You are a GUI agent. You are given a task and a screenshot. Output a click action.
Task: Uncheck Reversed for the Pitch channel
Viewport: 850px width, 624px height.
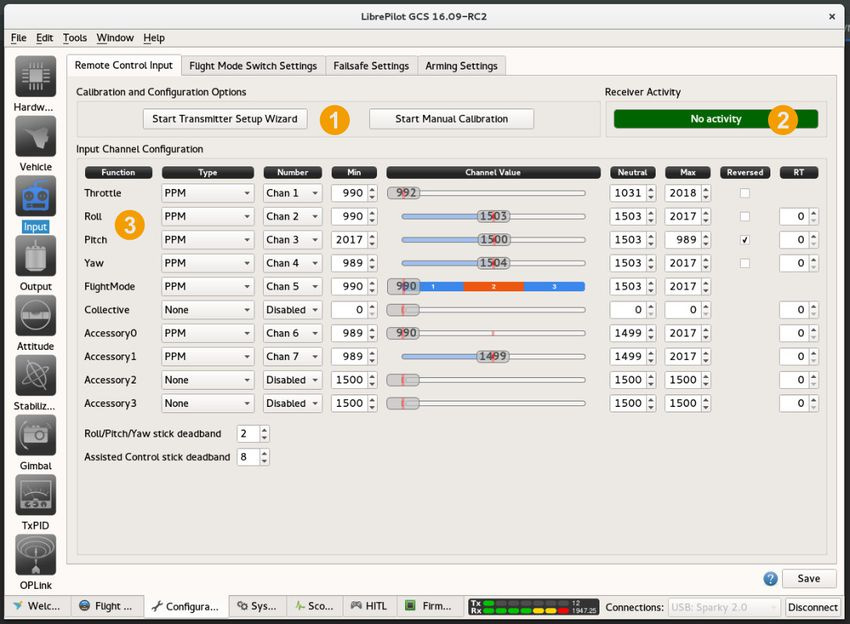point(745,240)
